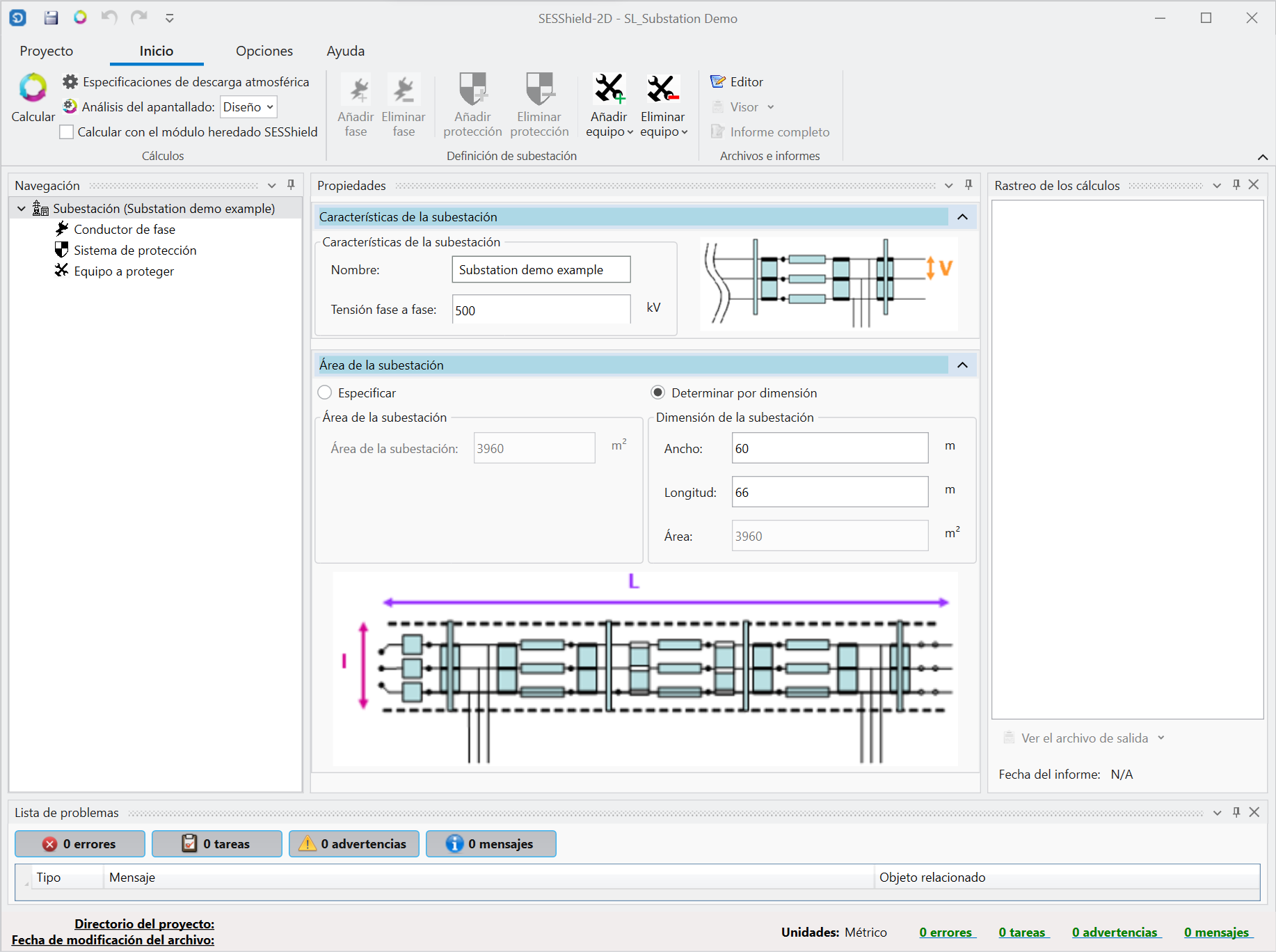The image size is (1276, 952).
Task: Open Rastreo de los cálculos options arrow
Action: 1217,186
